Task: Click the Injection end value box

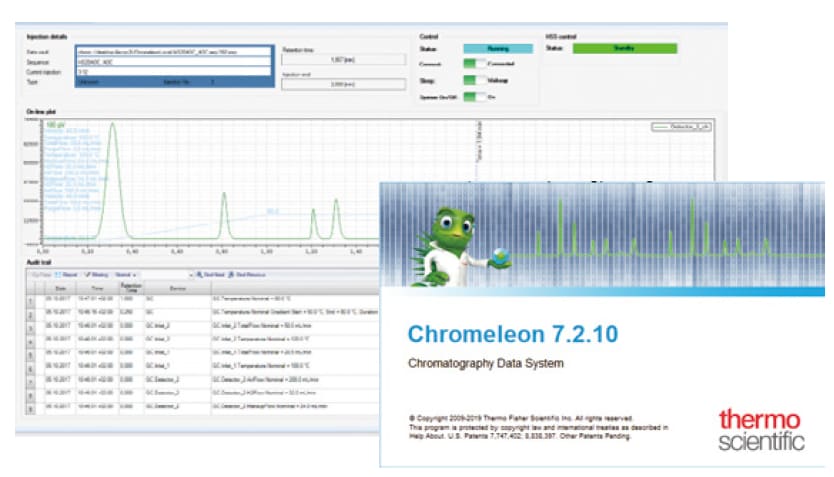Action: coord(344,84)
